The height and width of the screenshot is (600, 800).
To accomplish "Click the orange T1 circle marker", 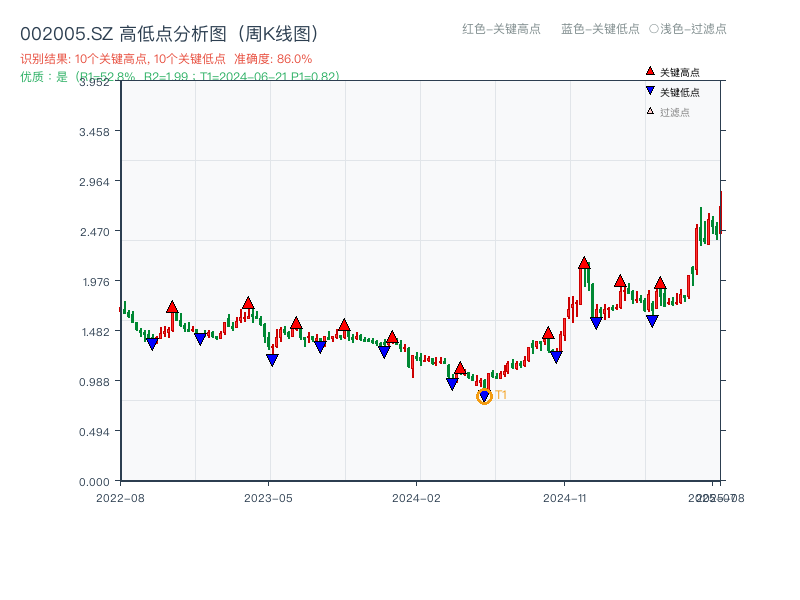I will tap(484, 396).
